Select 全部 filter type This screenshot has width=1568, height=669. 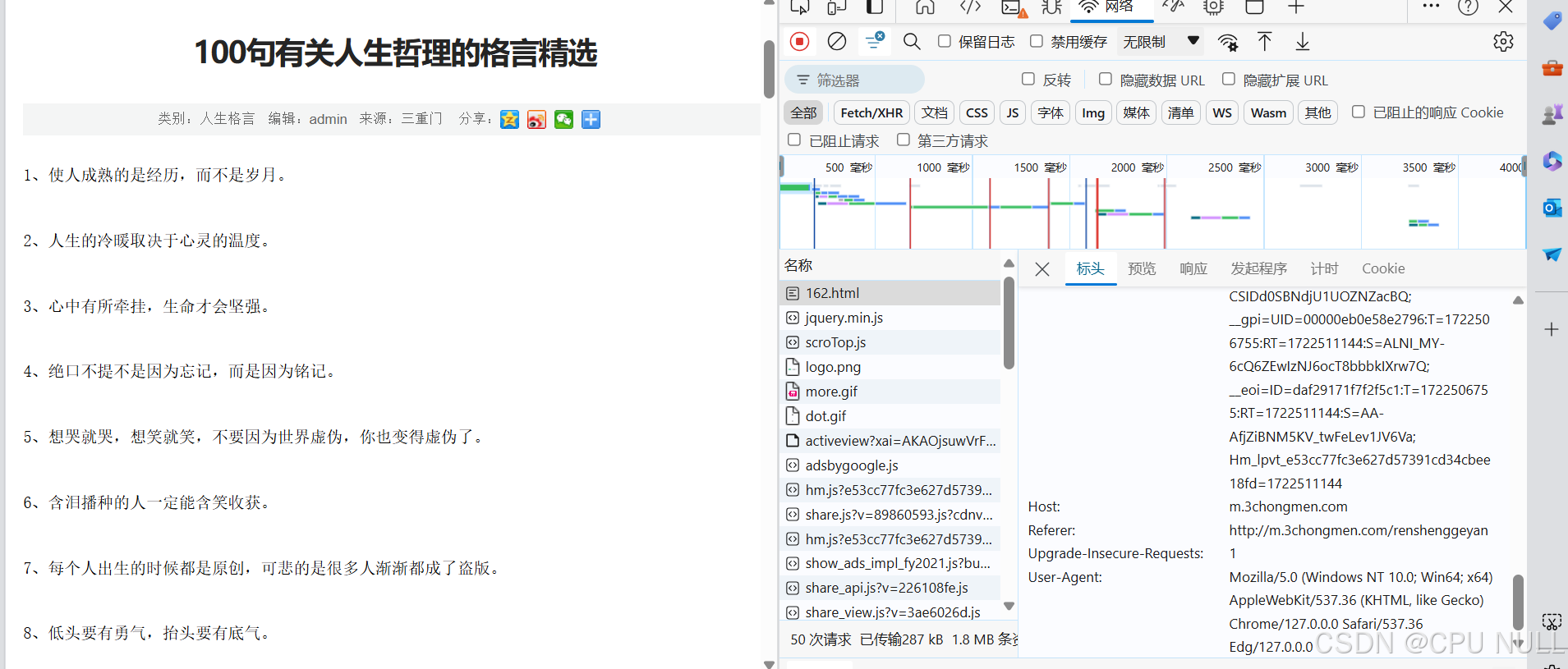point(803,112)
